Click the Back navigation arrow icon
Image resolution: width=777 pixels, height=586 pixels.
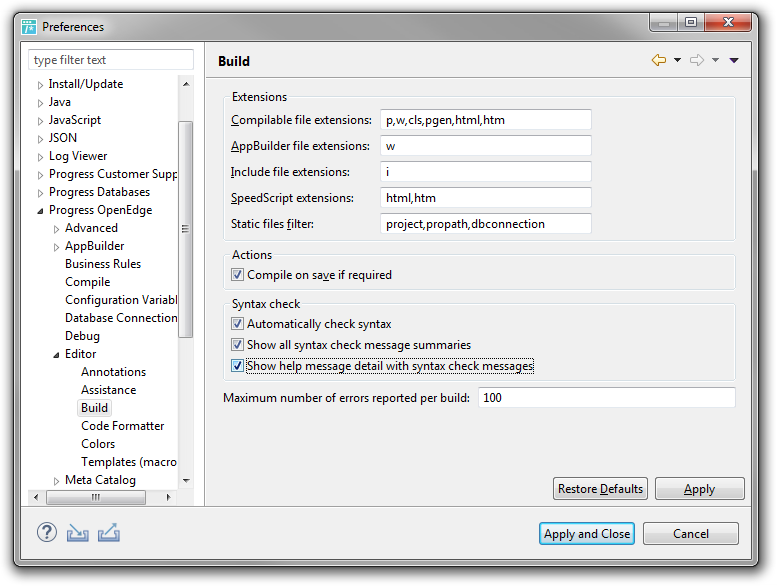tap(659, 60)
